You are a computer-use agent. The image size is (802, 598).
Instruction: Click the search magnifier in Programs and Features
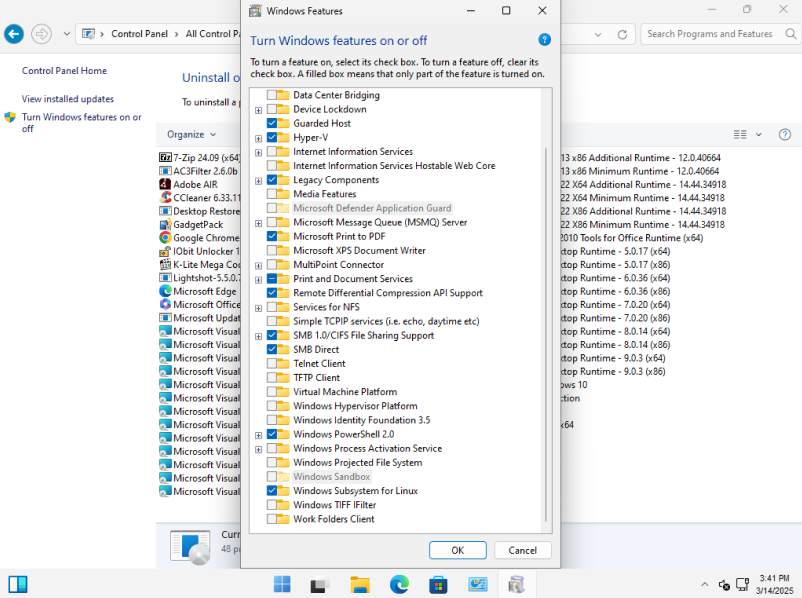pyautogui.click(x=790, y=34)
